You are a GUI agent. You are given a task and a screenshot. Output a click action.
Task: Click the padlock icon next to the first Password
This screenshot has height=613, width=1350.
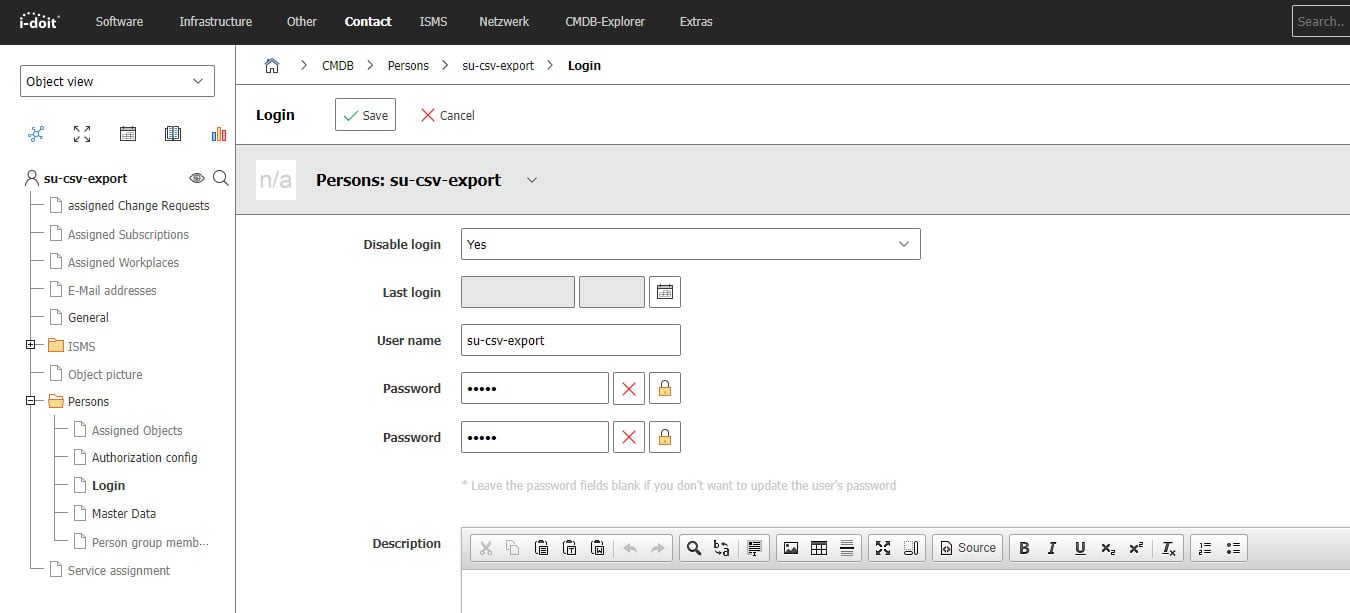665,388
